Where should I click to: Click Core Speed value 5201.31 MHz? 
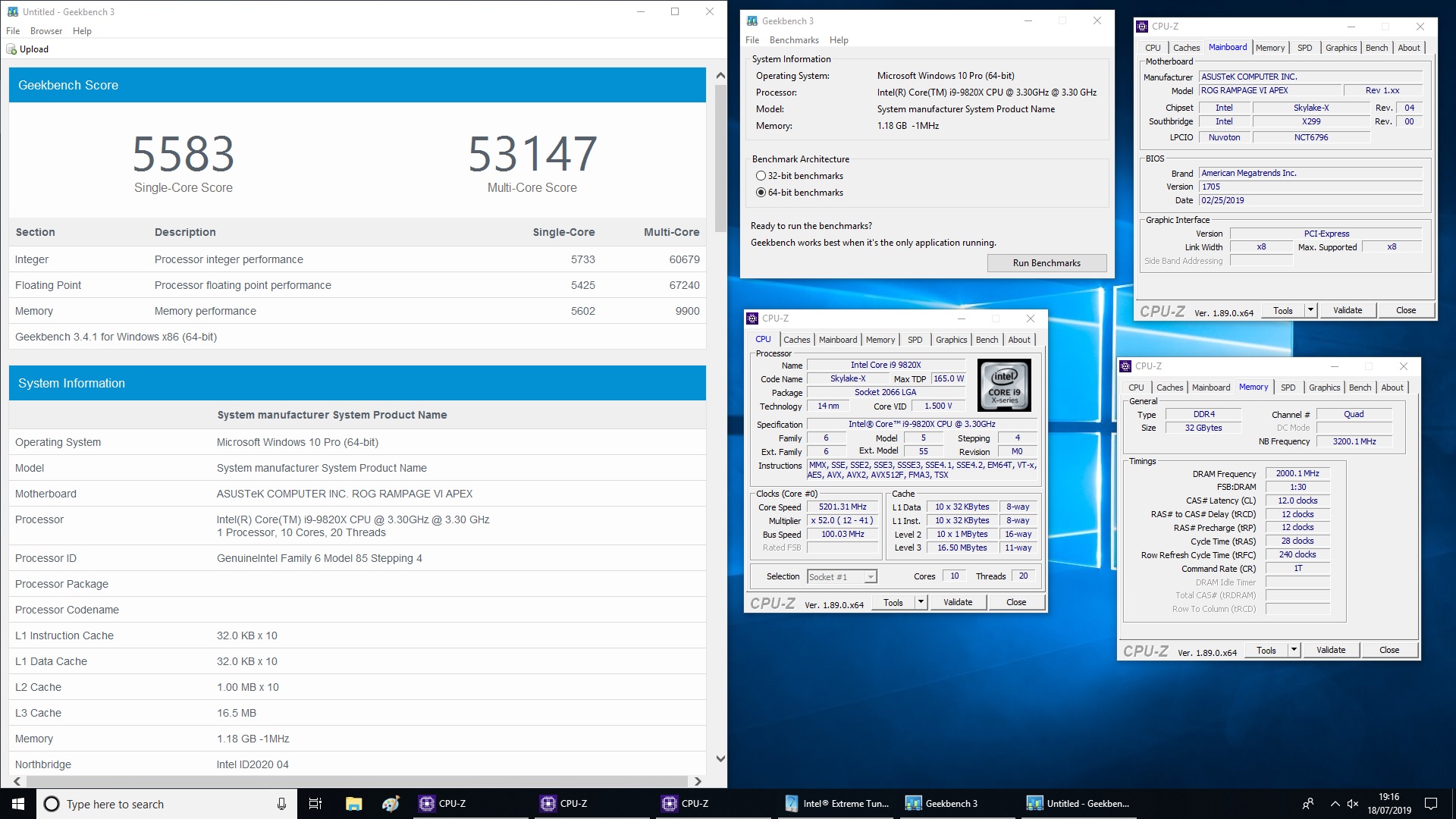(x=842, y=507)
